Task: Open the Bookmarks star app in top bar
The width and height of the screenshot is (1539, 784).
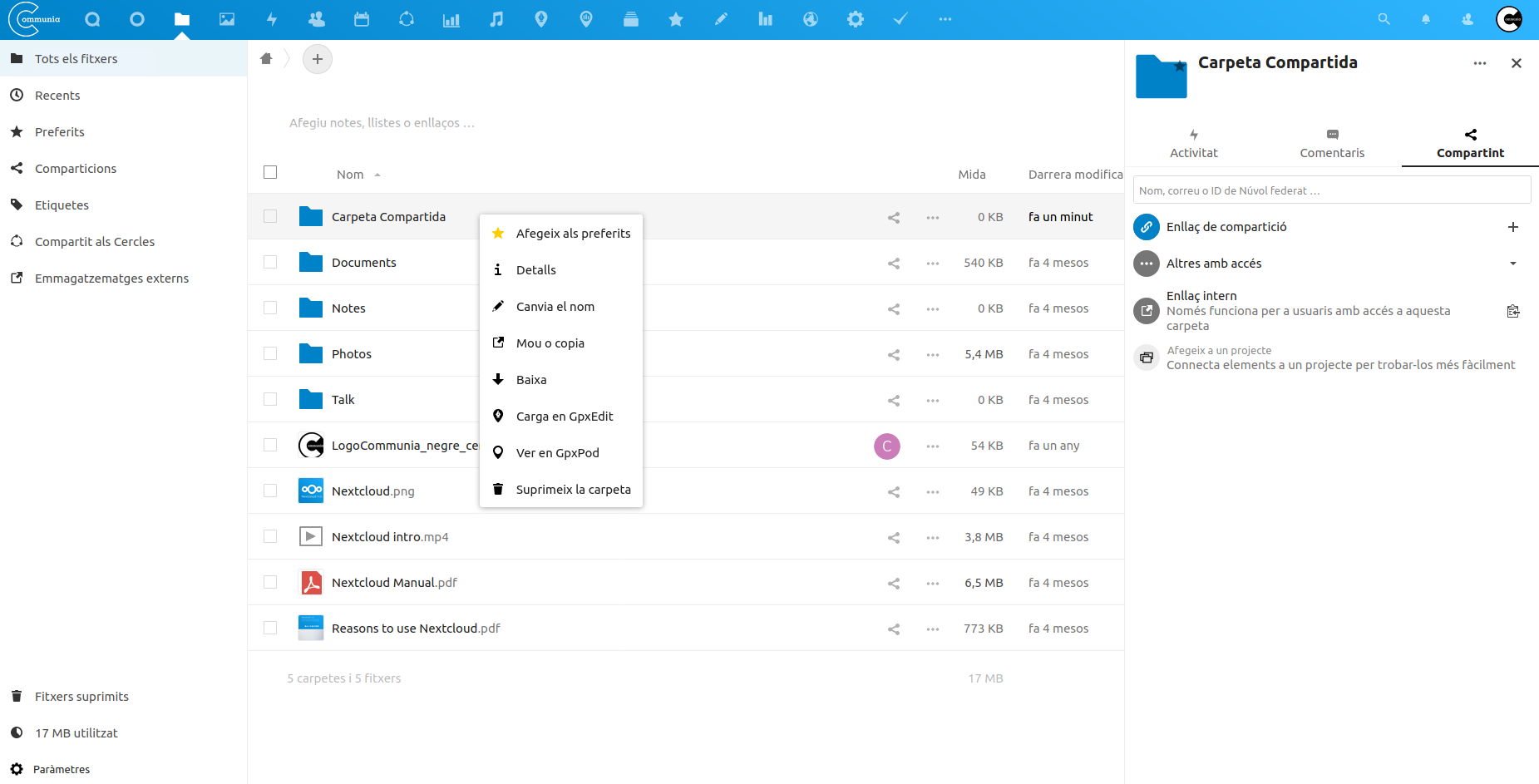Action: point(676,19)
